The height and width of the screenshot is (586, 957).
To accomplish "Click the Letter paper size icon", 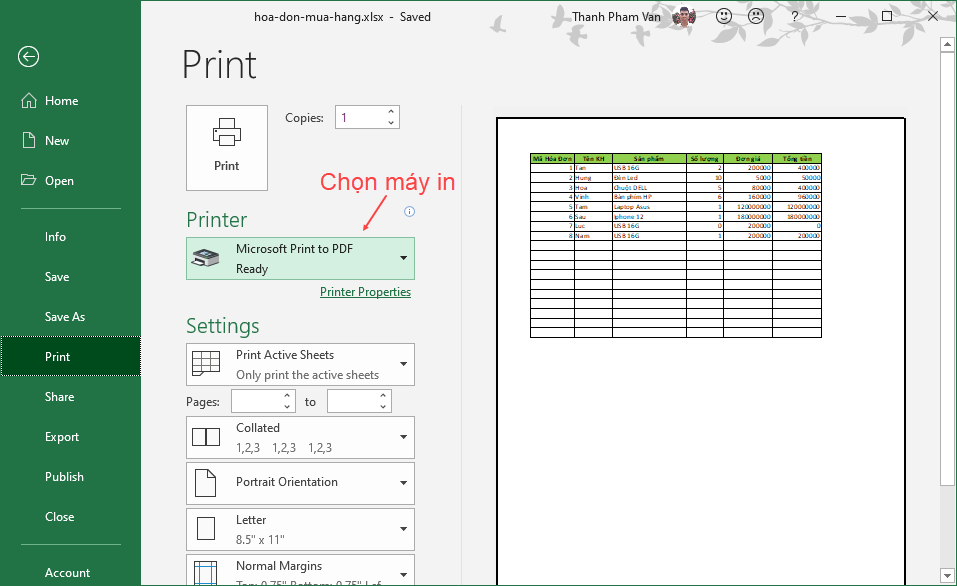I will click(206, 529).
